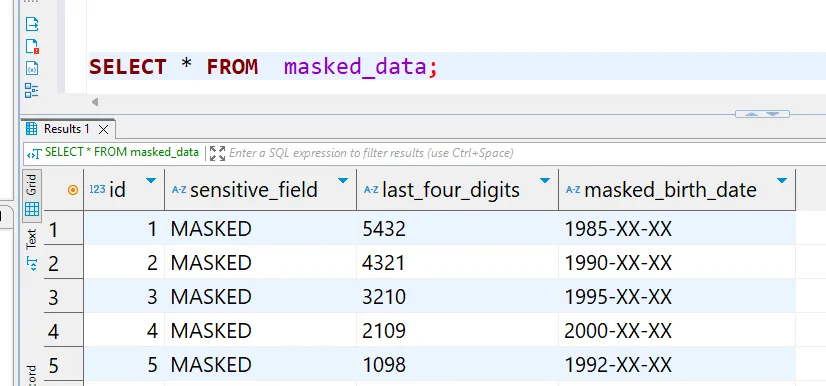
Task: Switch to the Text view tab
Action: [32, 251]
